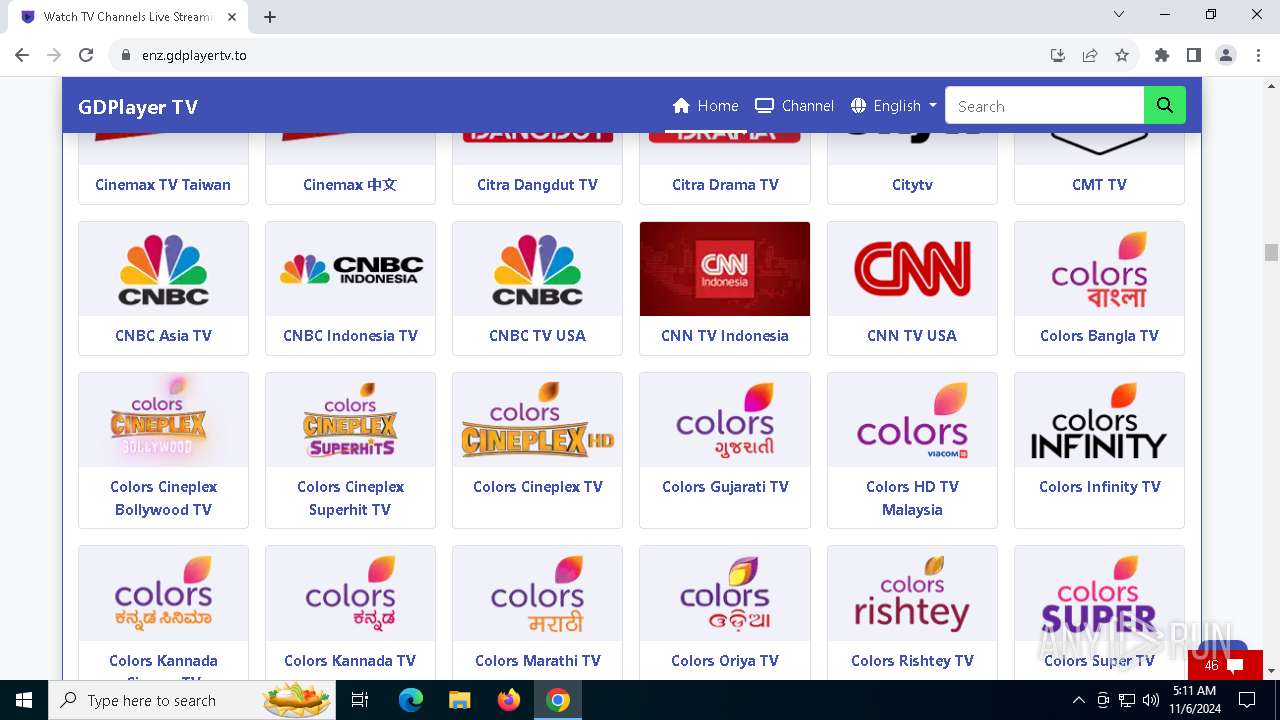Select the Watch TV Channels browser tab
This screenshot has height=720, width=1280.
tap(128, 17)
